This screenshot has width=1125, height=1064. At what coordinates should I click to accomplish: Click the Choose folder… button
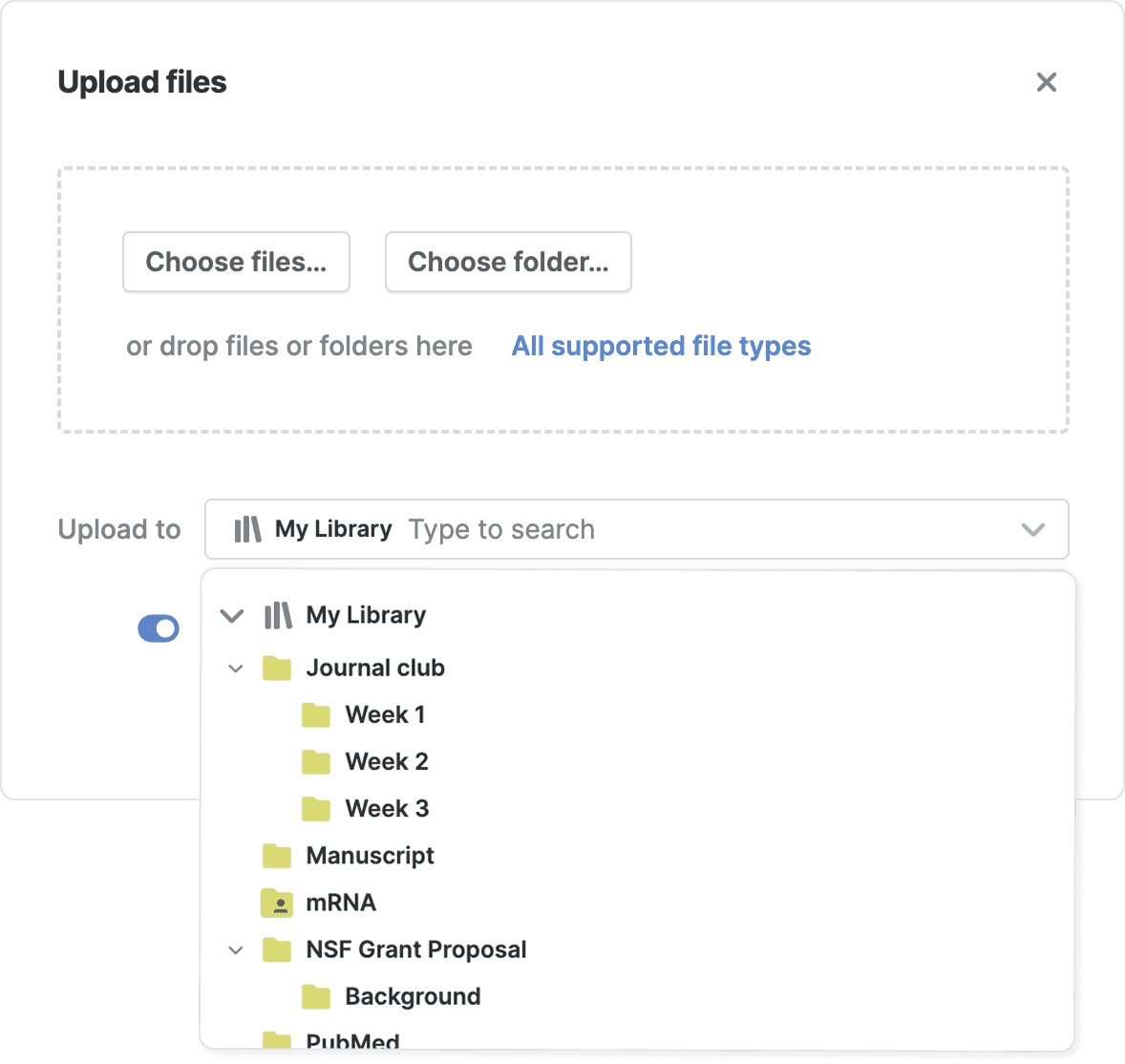508,262
